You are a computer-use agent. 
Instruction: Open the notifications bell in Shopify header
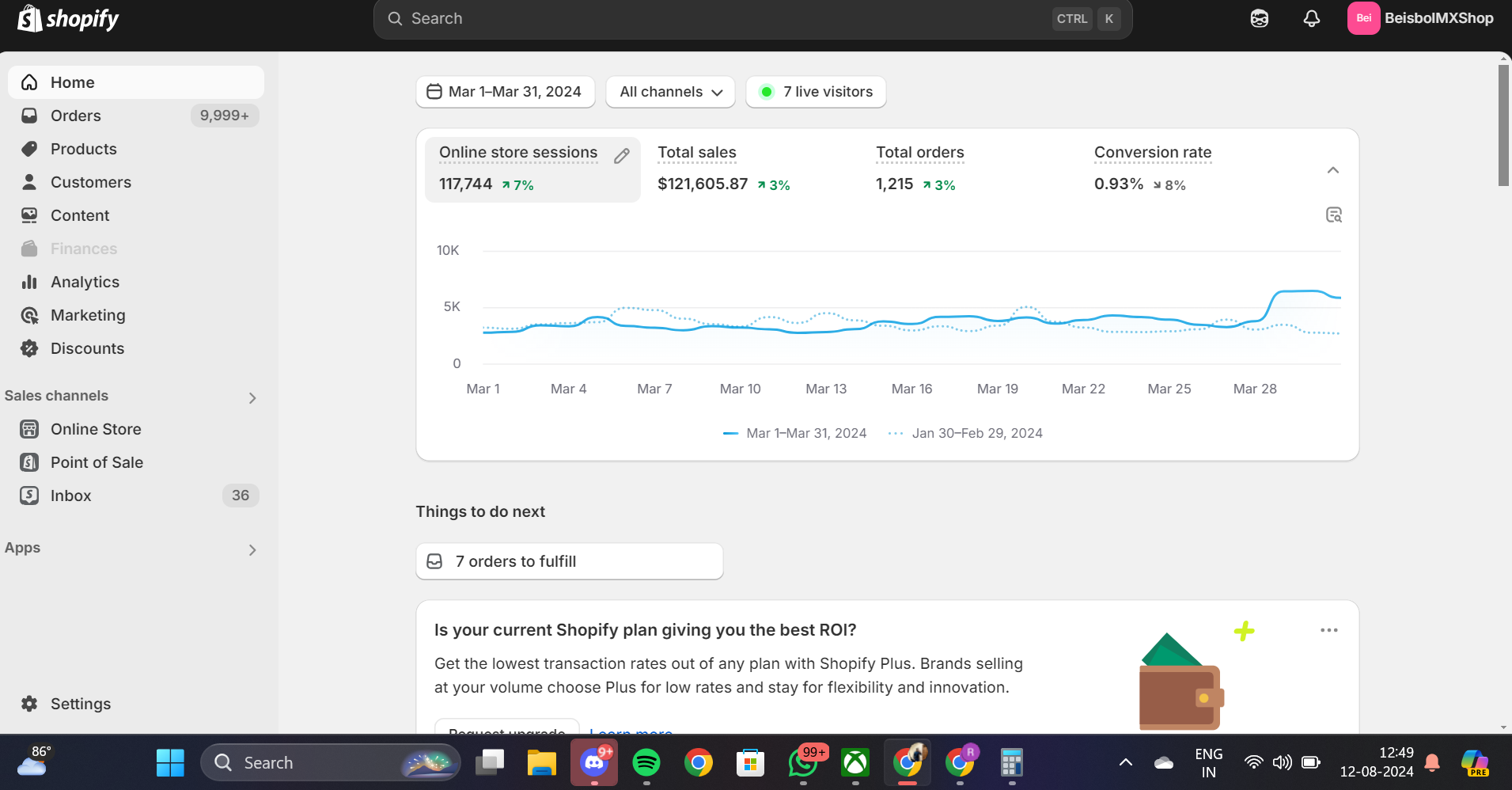click(1312, 18)
